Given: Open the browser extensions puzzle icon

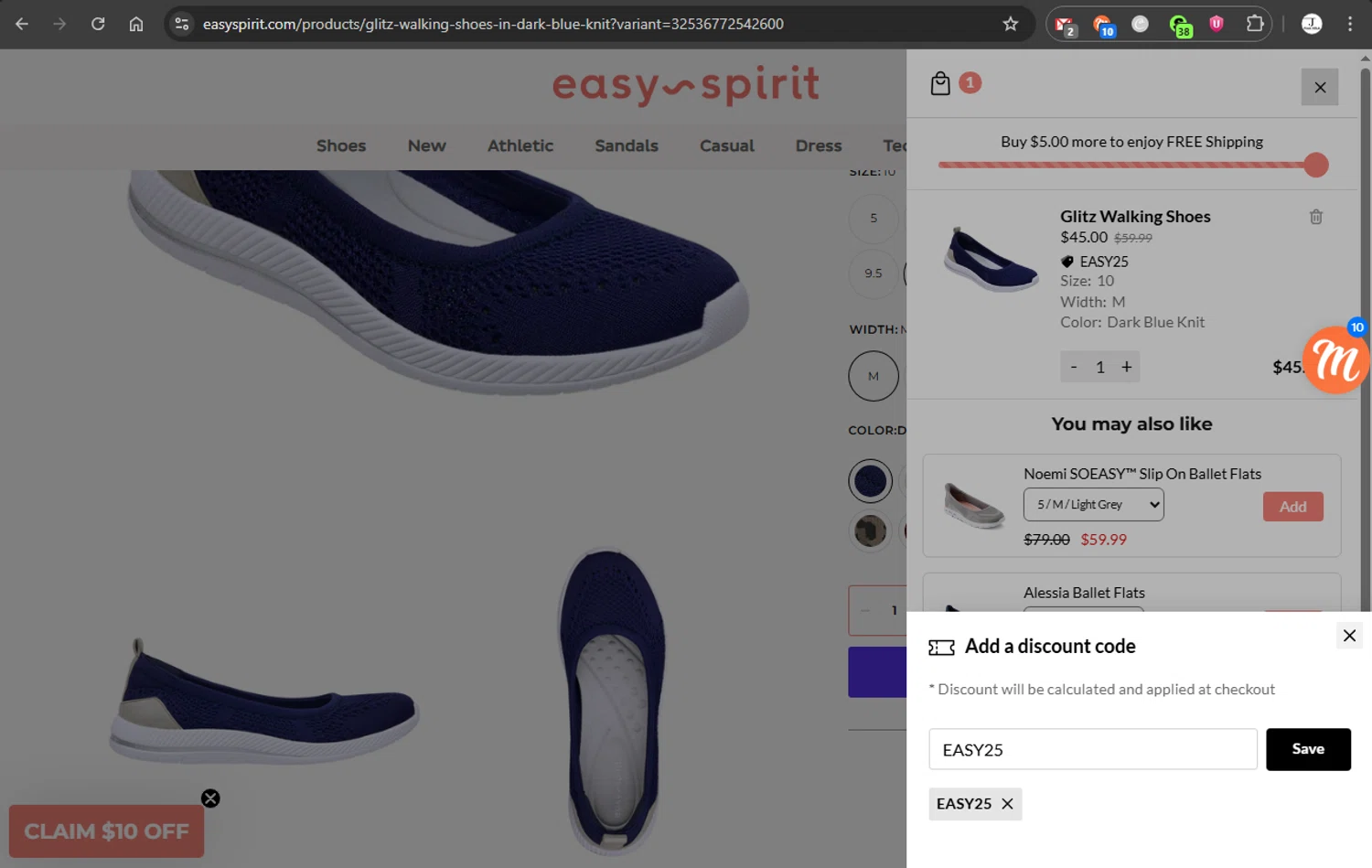Looking at the screenshot, I should [1255, 24].
